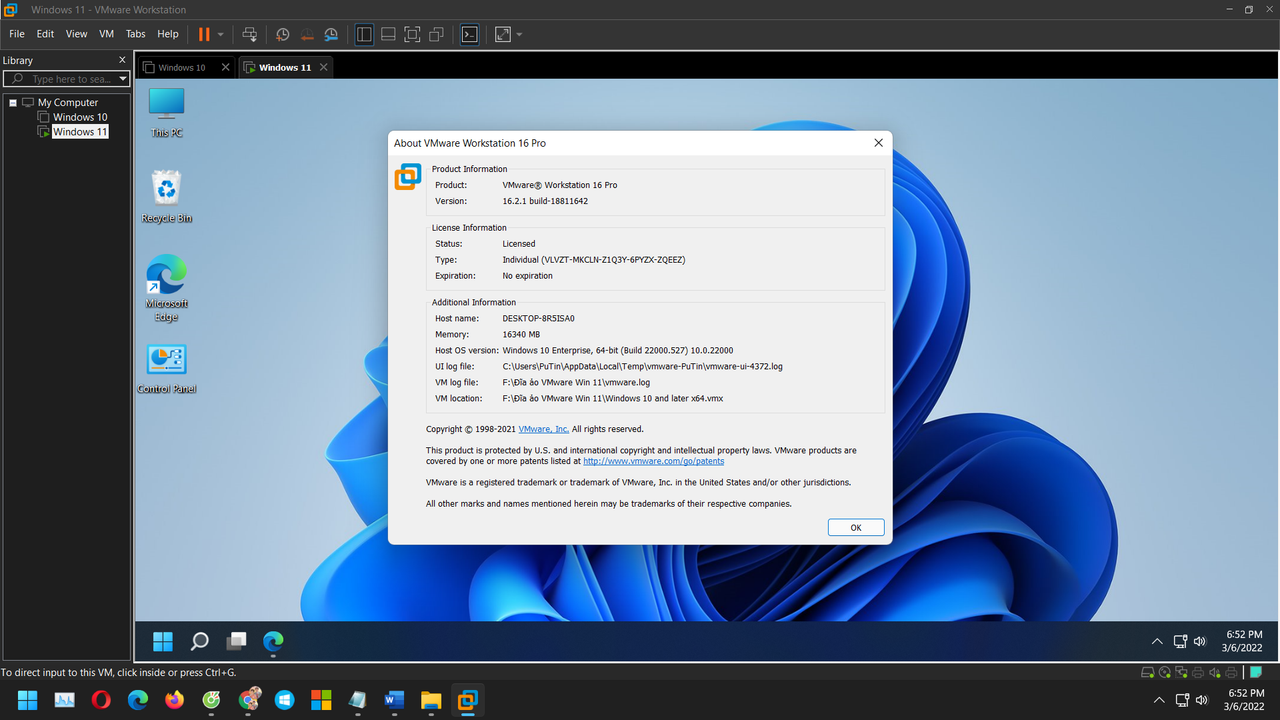Toggle the library sidebar view icon

tap(364, 34)
